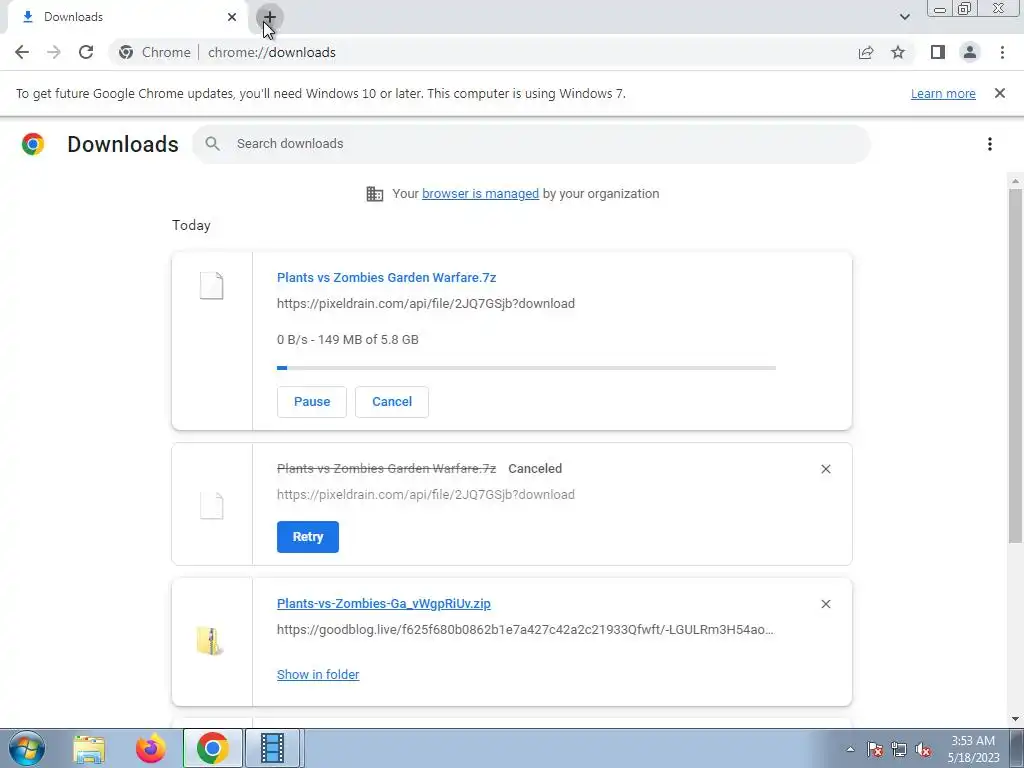Click the muted volume tray icon
This screenshot has height=768, width=1024.
[923, 749]
